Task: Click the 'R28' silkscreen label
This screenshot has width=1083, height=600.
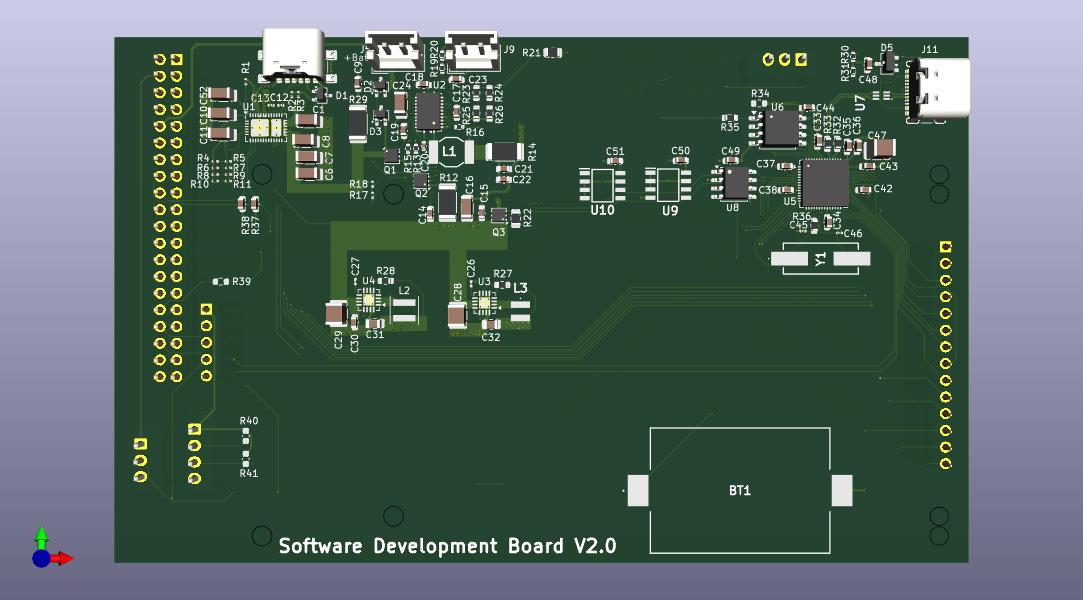Action: 385,271
